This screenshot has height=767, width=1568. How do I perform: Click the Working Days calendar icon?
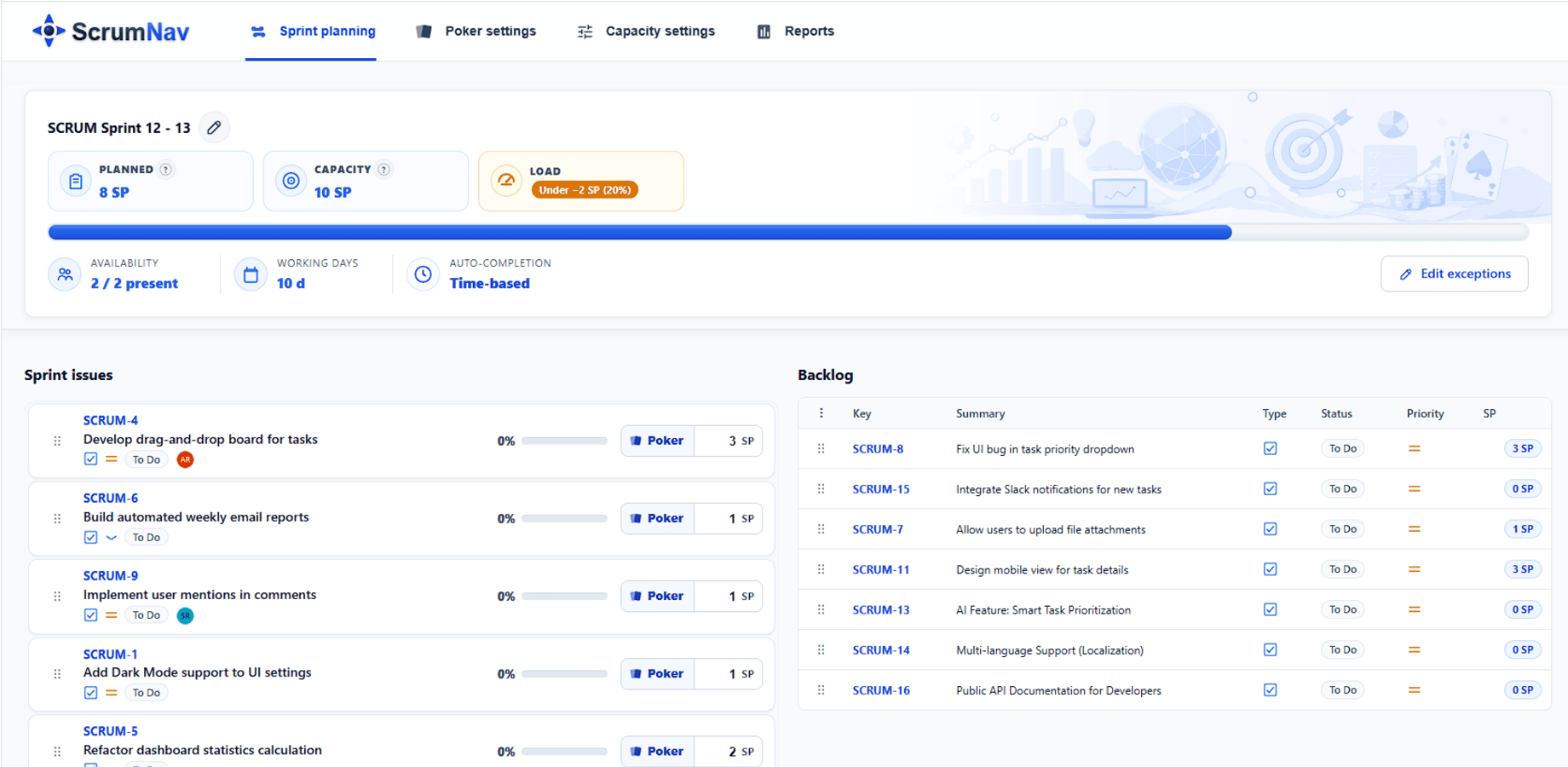(x=251, y=274)
